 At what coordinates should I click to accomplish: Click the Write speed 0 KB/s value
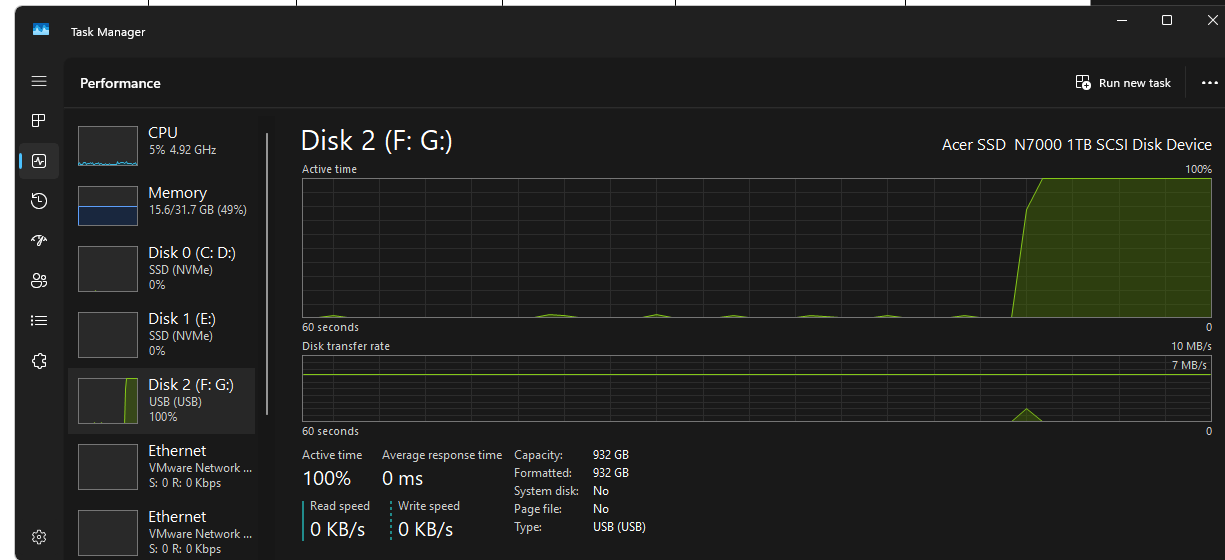click(x=426, y=529)
